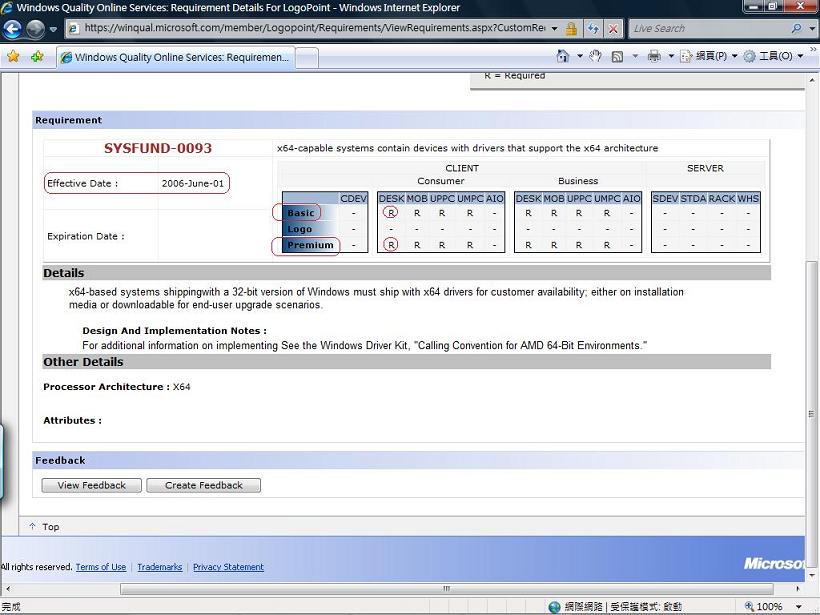Click the Processor Architecture : X64 text
This screenshot has width=820, height=615.
[x=117, y=387]
